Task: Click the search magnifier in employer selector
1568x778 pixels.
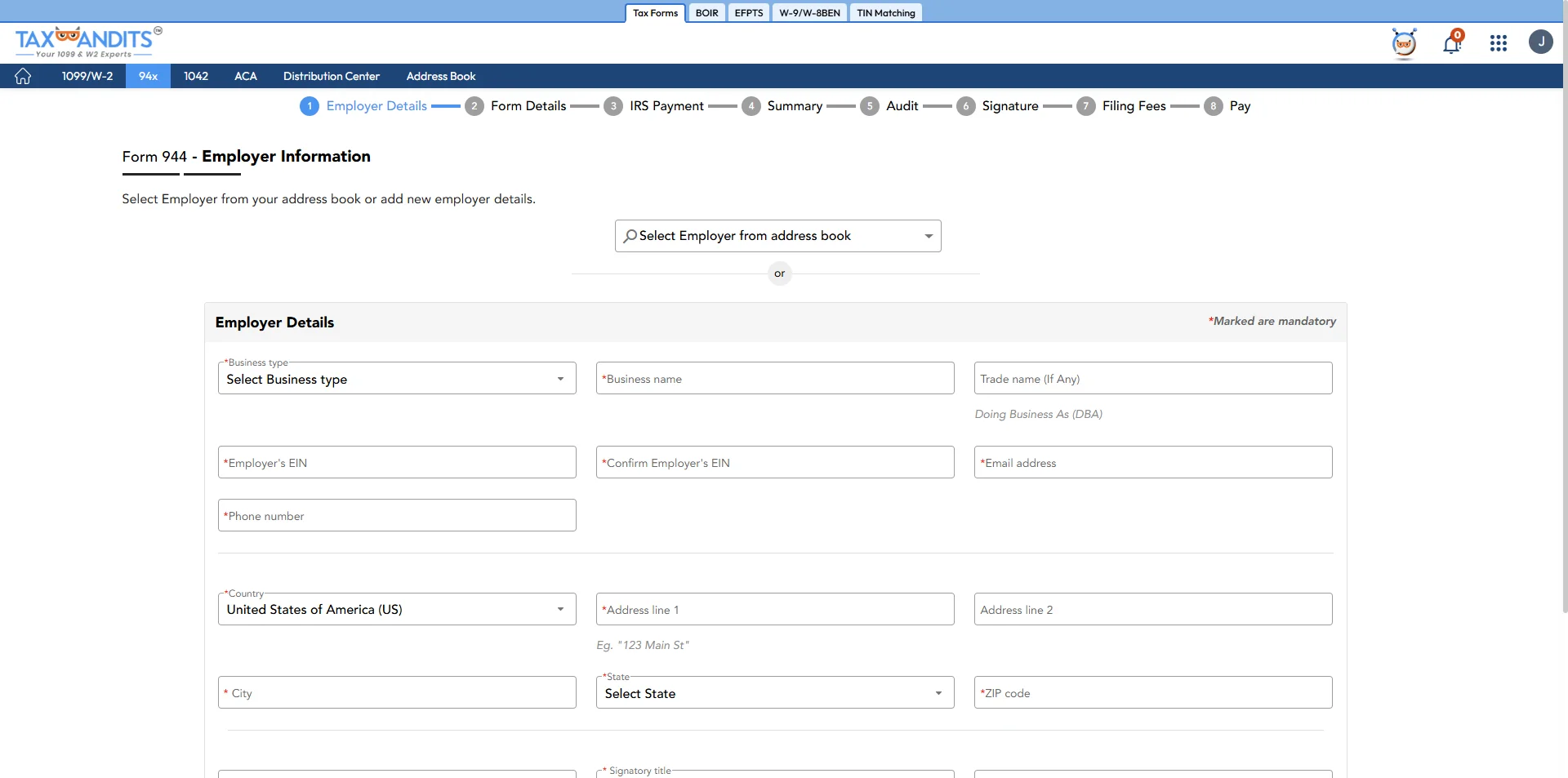Action: coord(630,236)
